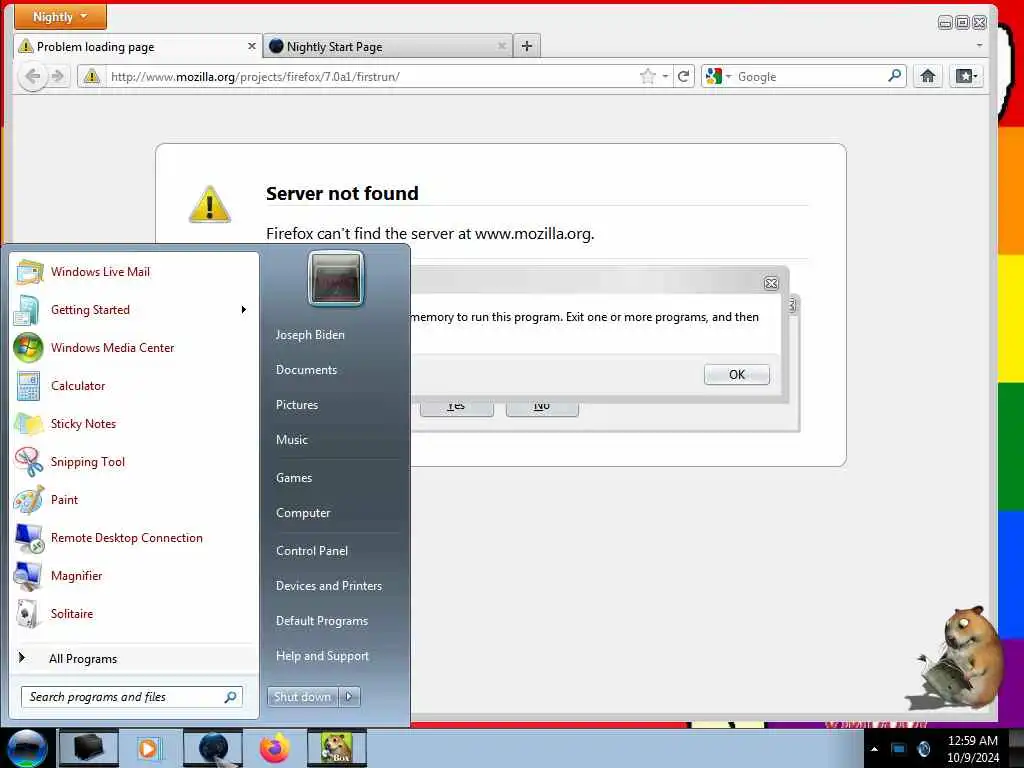This screenshot has width=1024, height=768.
Task: Close the Problem loading page tab
Action: 251,46
